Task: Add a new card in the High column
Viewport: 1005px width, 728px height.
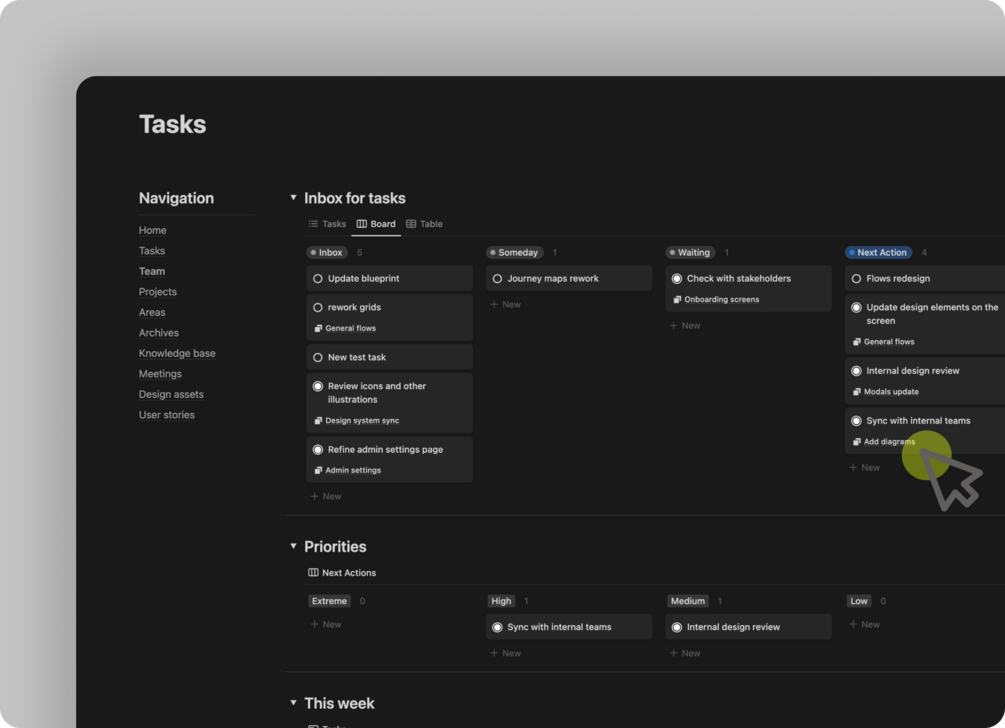Action: click(x=505, y=653)
